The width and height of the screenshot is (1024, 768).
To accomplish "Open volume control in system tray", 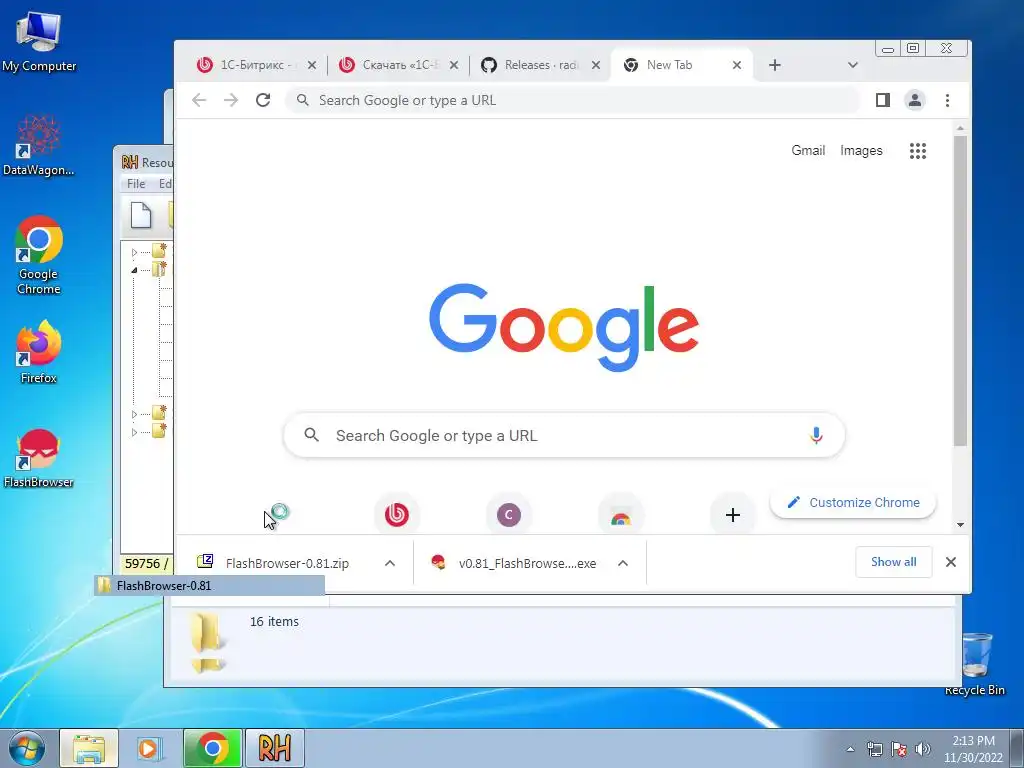I will click(x=923, y=748).
